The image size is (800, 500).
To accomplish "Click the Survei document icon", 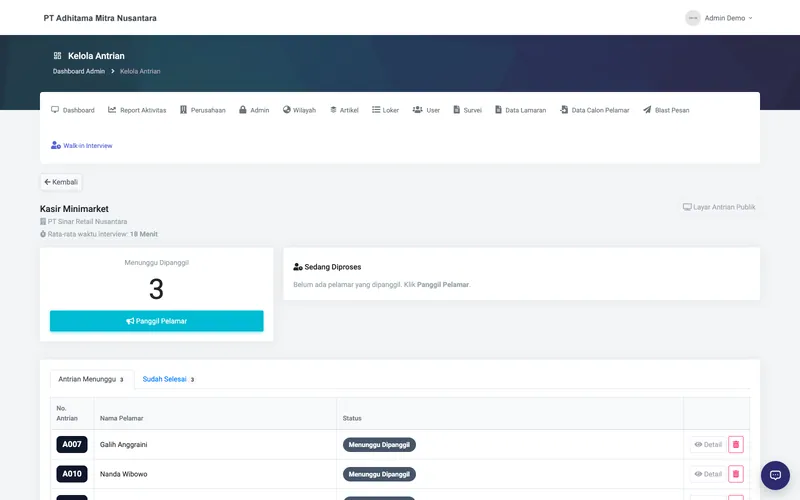I will pos(457,110).
